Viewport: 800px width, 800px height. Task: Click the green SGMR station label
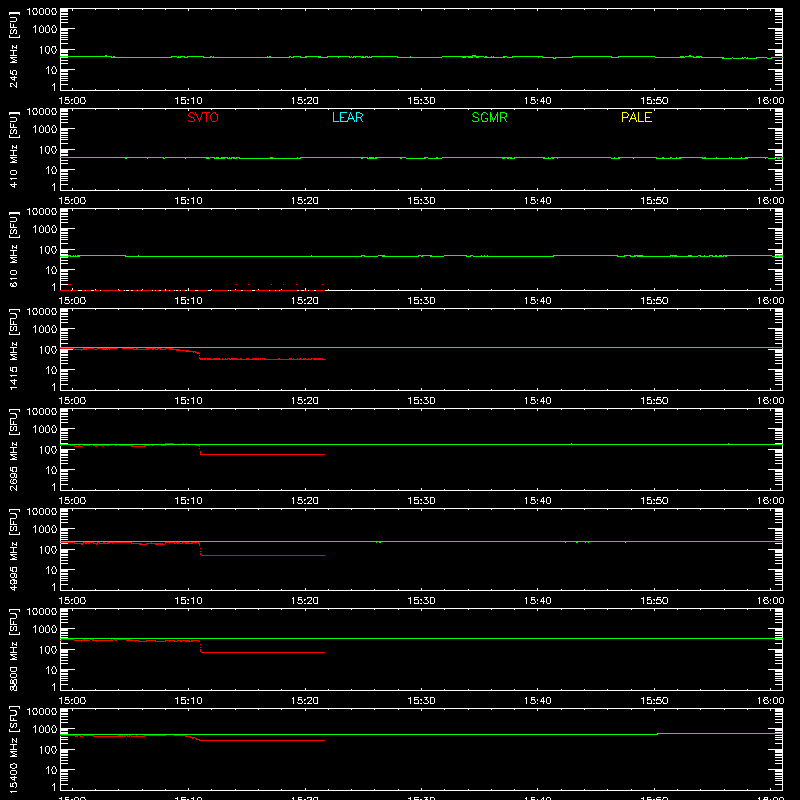[x=489, y=117]
